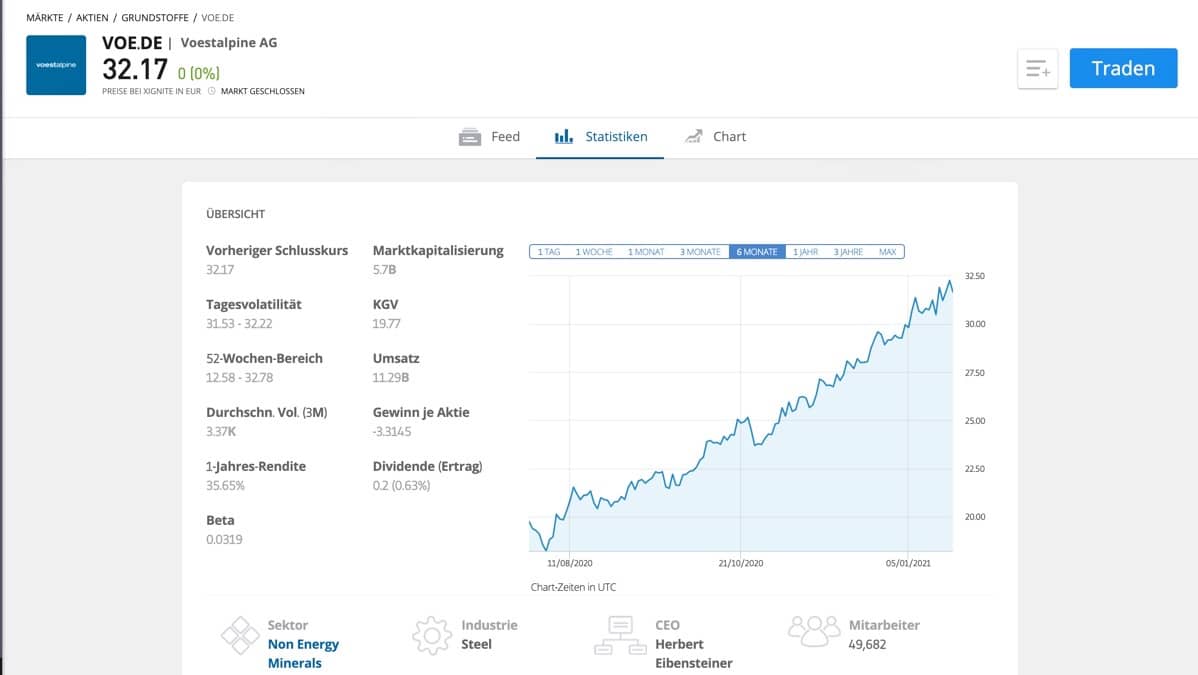Select the MAX chart range
This screenshot has height=675, width=1198.
(887, 252)
